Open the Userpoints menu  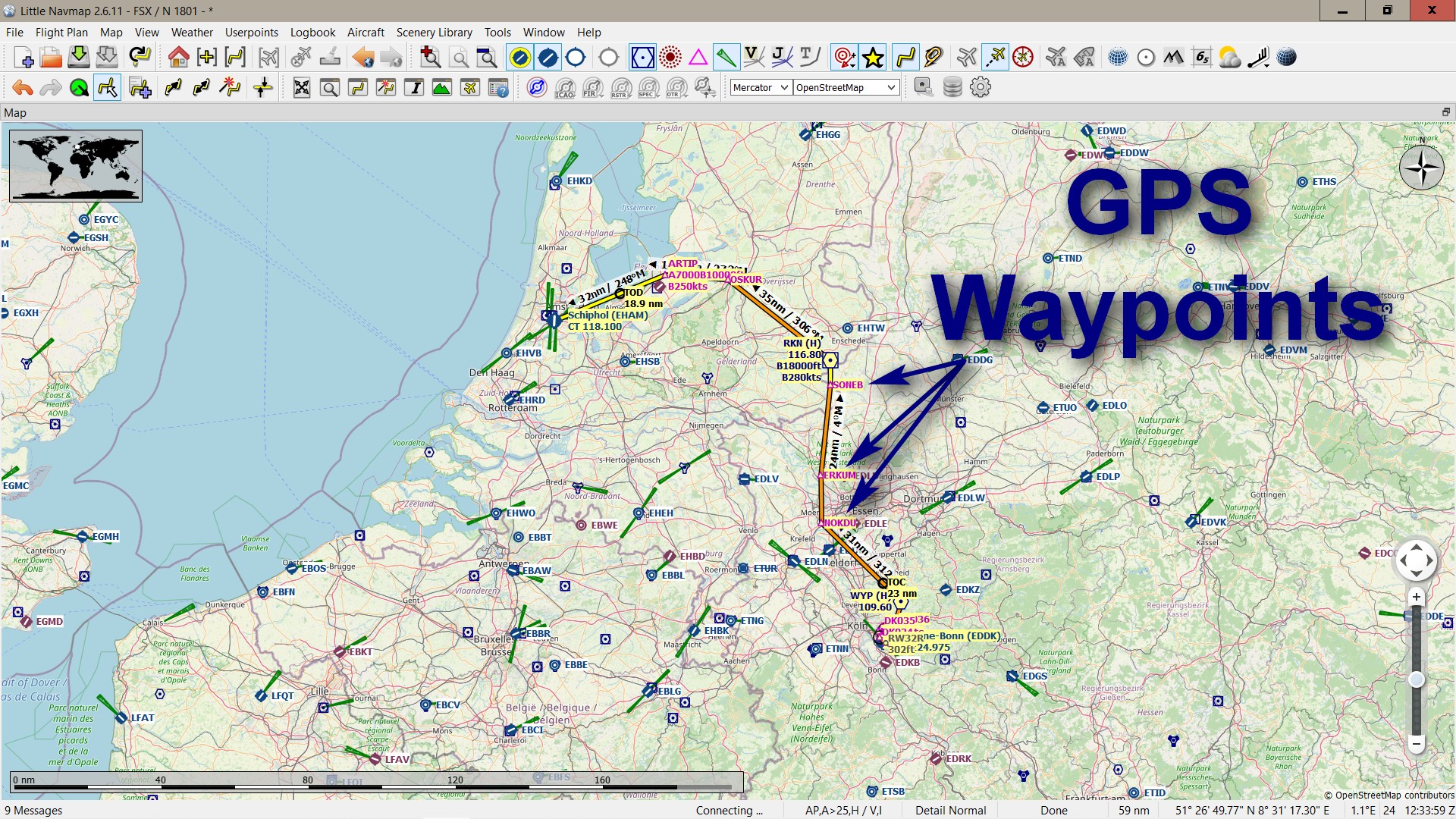(251, 33)
